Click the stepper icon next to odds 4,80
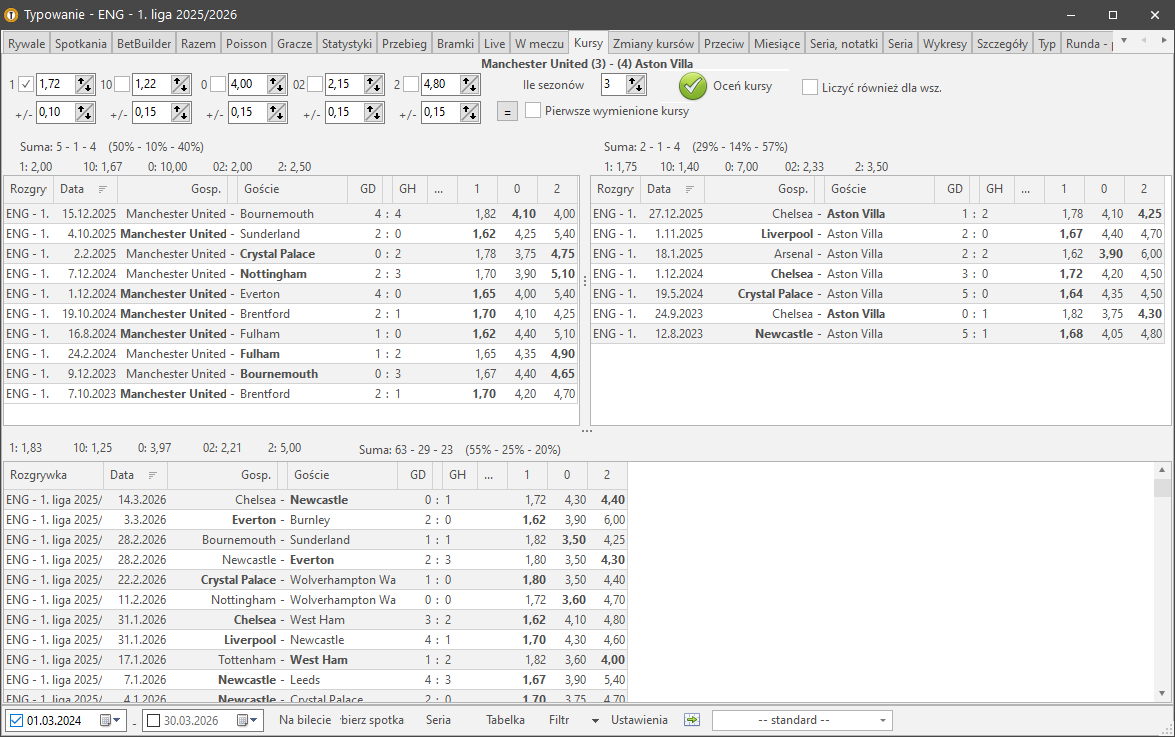Image resolution: width=1175 pixels, height=737 pixels. tap(470, 85)
